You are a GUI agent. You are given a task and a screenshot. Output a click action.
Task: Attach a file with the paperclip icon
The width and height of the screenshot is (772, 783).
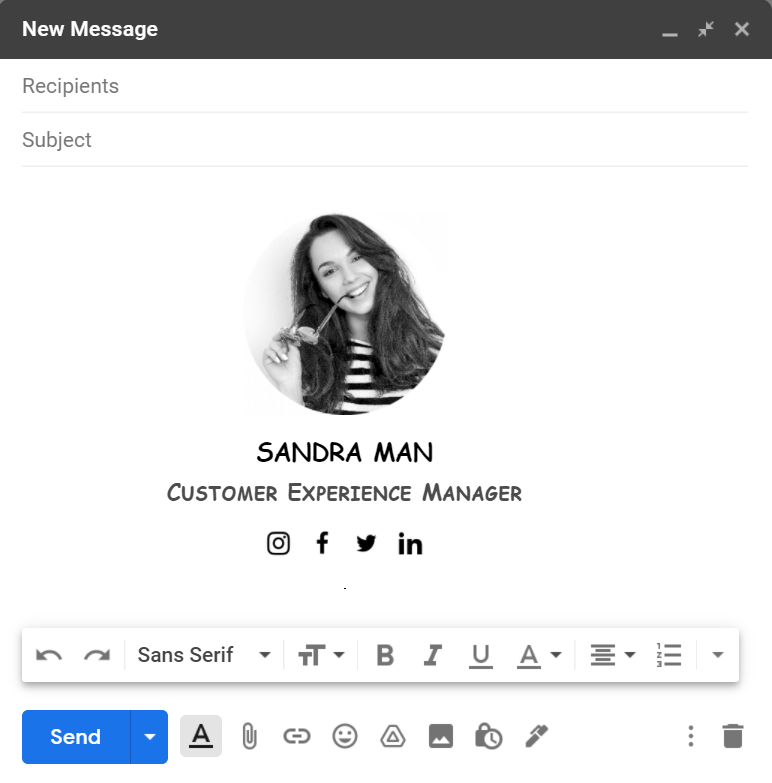(249, 737)
